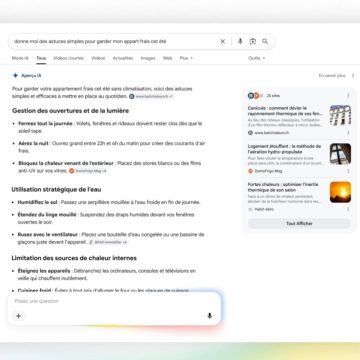Open the DomoFrigo Mag citation chip after anti-UV tip
The image size is (360, 360).
pos(88,171)
